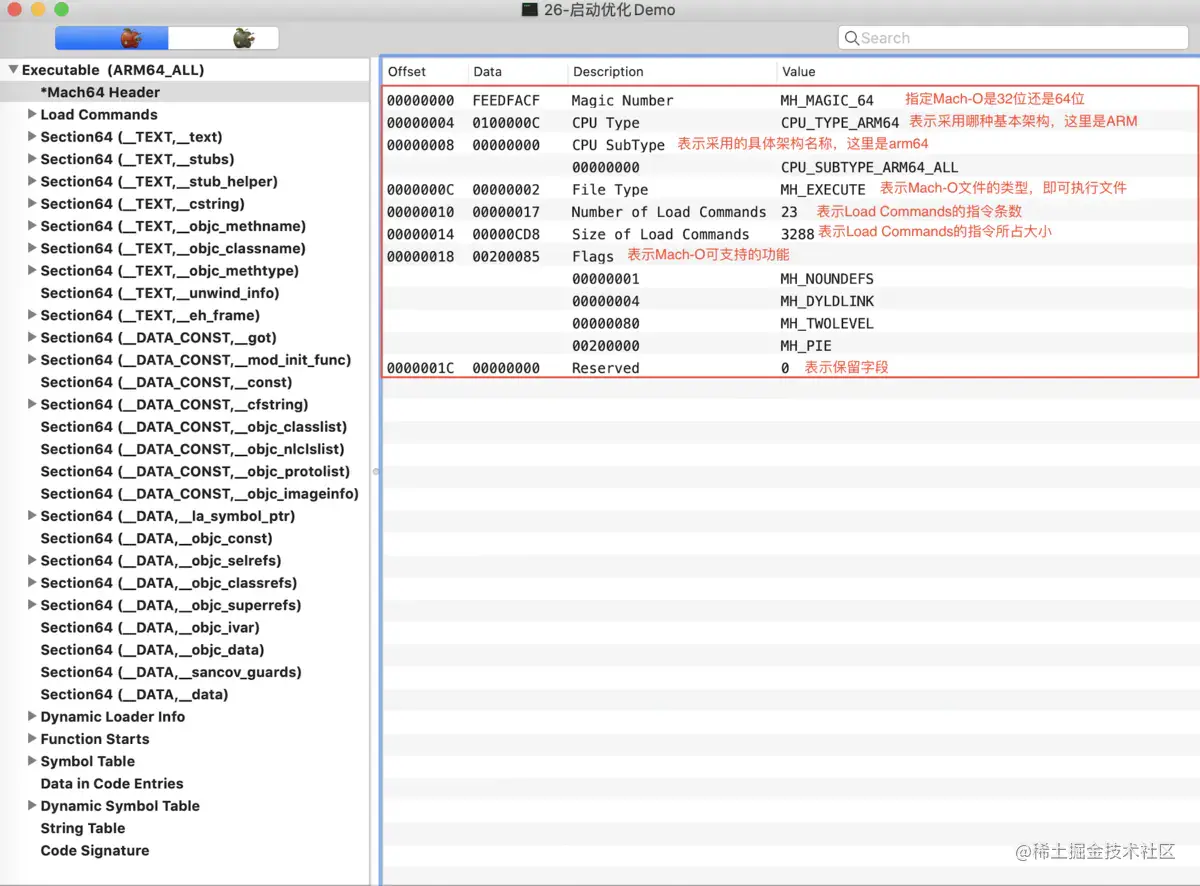Select Section64 (__DATA_CONST,__const) row
This screenshot has width=1200, height=886.
pyautogui.click(x=185, y=382)
